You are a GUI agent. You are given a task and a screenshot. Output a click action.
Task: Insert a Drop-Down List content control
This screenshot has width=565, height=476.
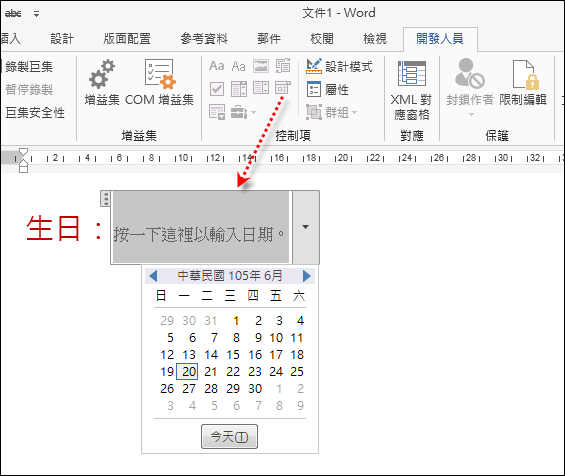261,88
